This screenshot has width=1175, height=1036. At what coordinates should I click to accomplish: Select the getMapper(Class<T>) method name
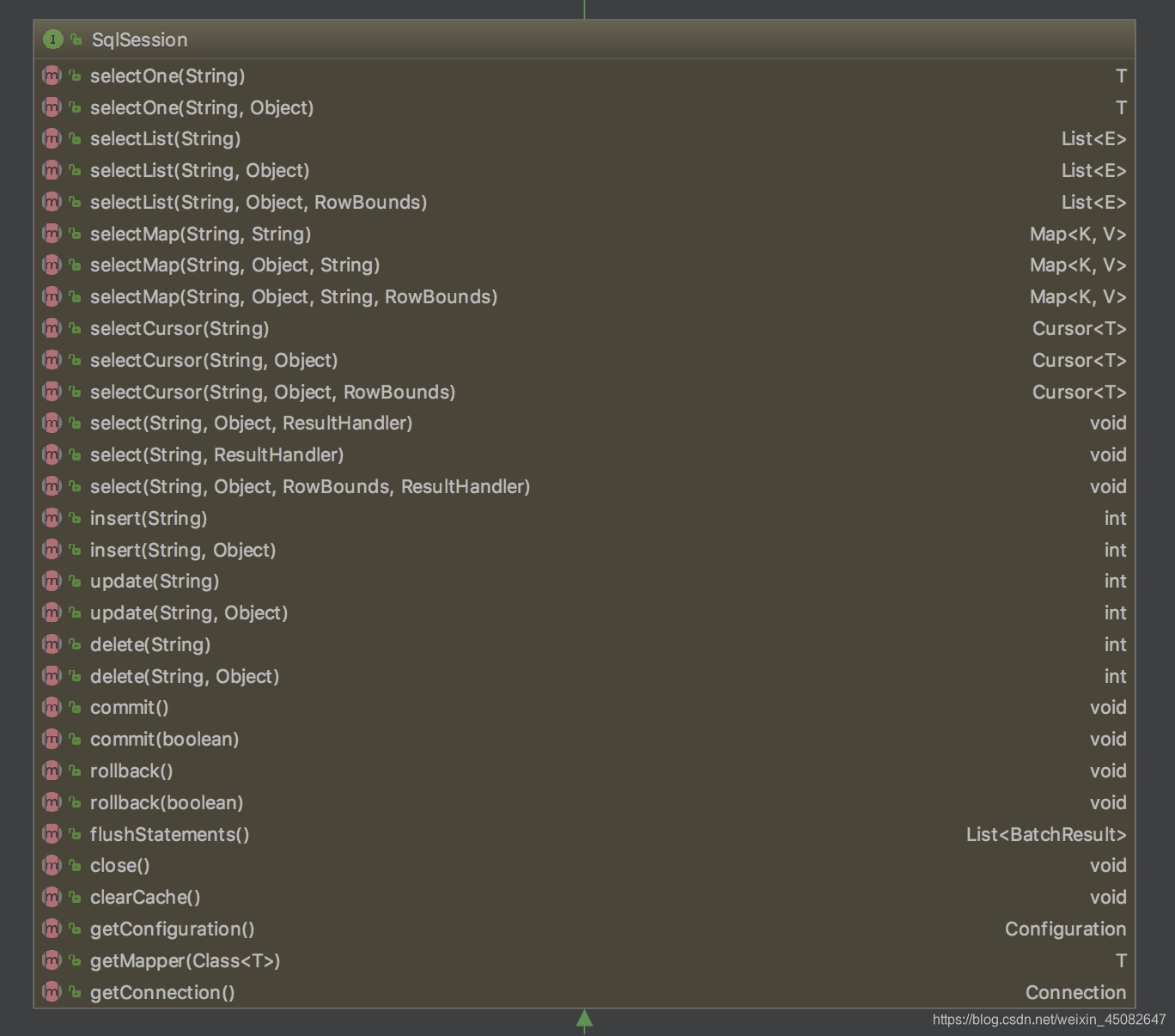(185, 960)
